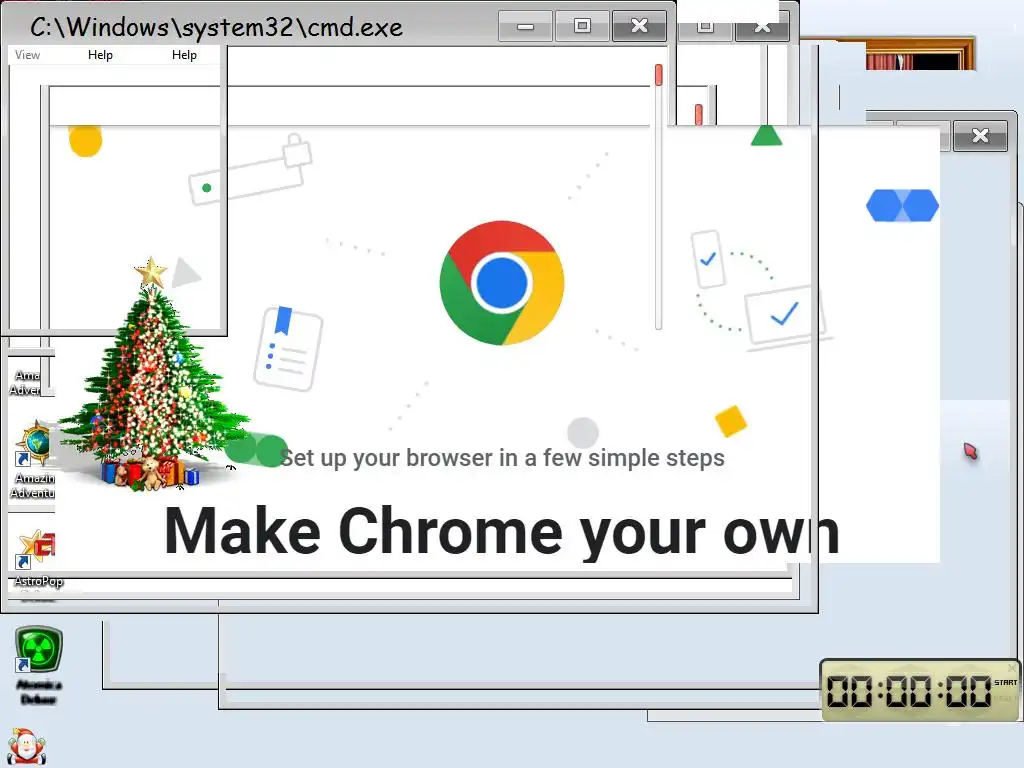
Task: Click the 'Make Chrome your own' heading
Action: pos(502,532)
